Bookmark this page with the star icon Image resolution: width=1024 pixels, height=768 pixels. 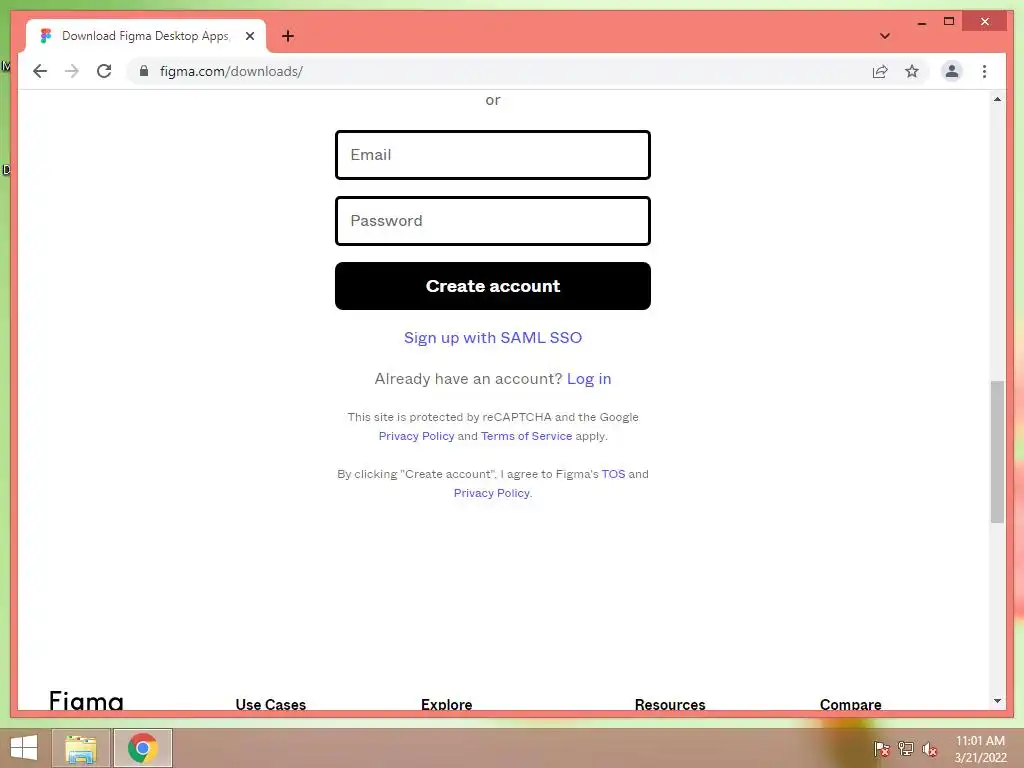click(912, 71)
